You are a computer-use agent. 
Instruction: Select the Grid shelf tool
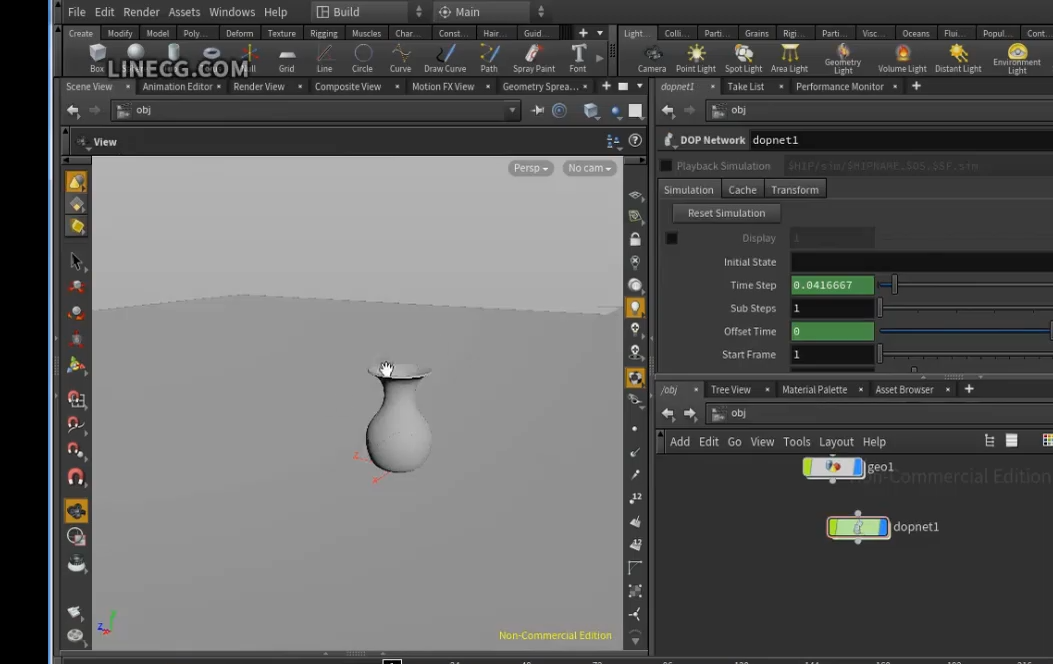[x=287, y=58]
